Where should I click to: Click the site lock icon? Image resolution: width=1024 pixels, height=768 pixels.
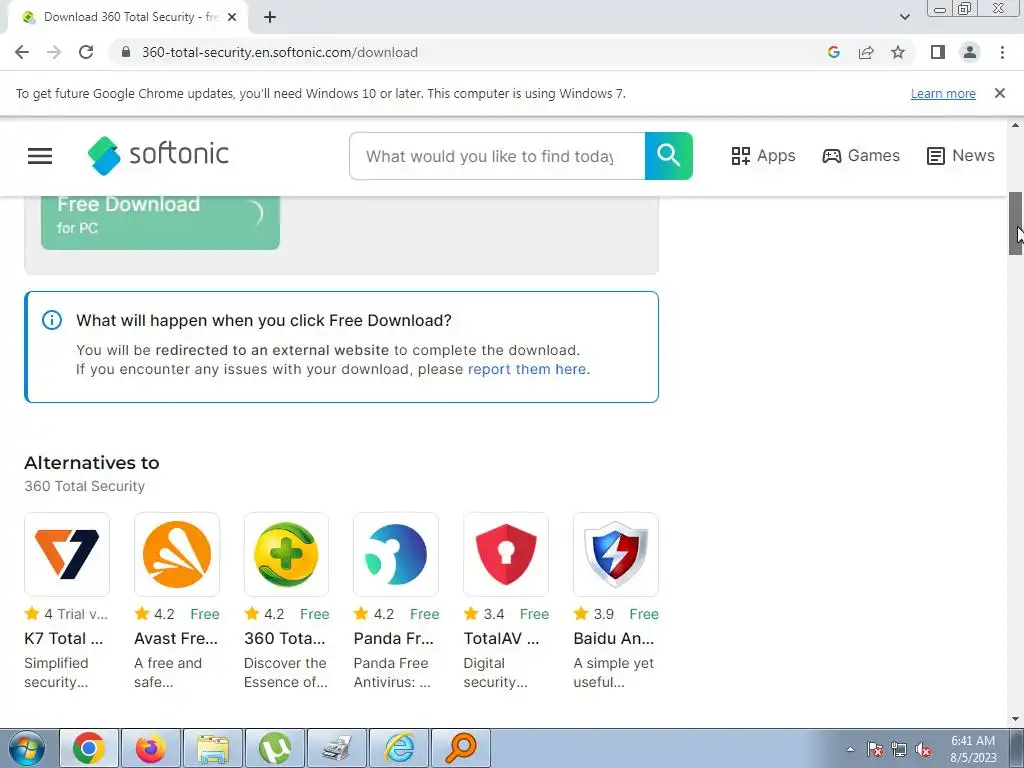pyautogui.click(x=126, y=52)
